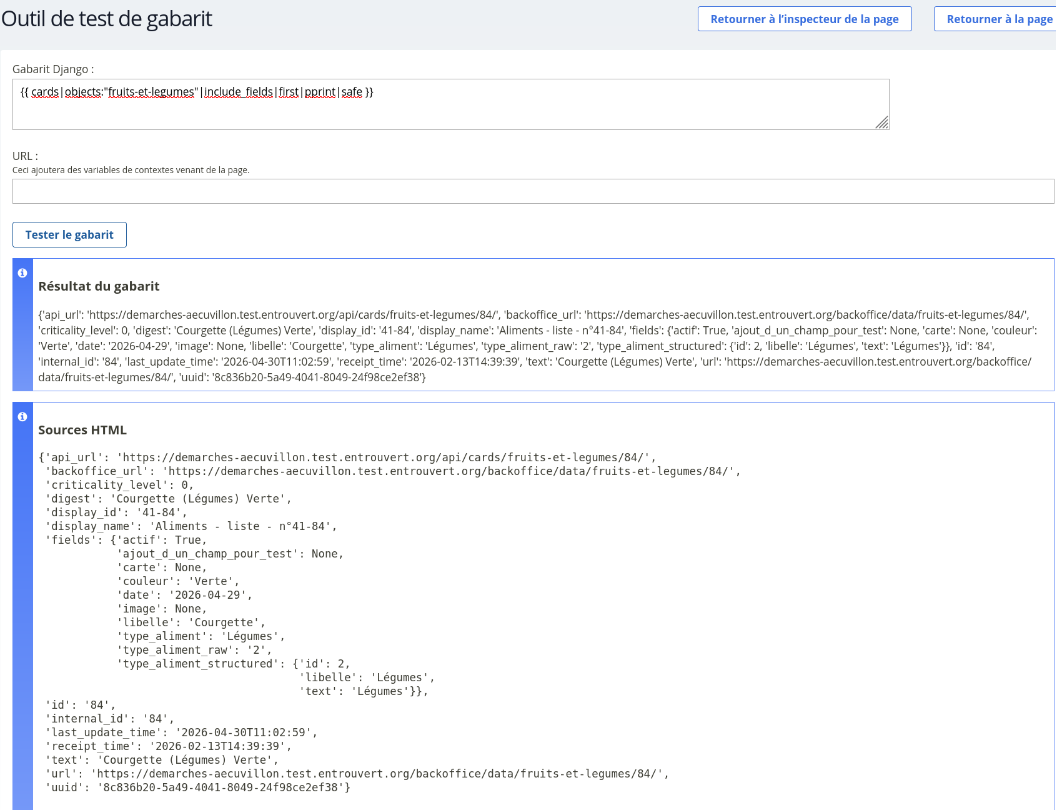The width and height of the screenshot is (1056, 810).
Task: Click the 'backoffice_url' line in Sources HTML
Action: (x=391, y=470)
